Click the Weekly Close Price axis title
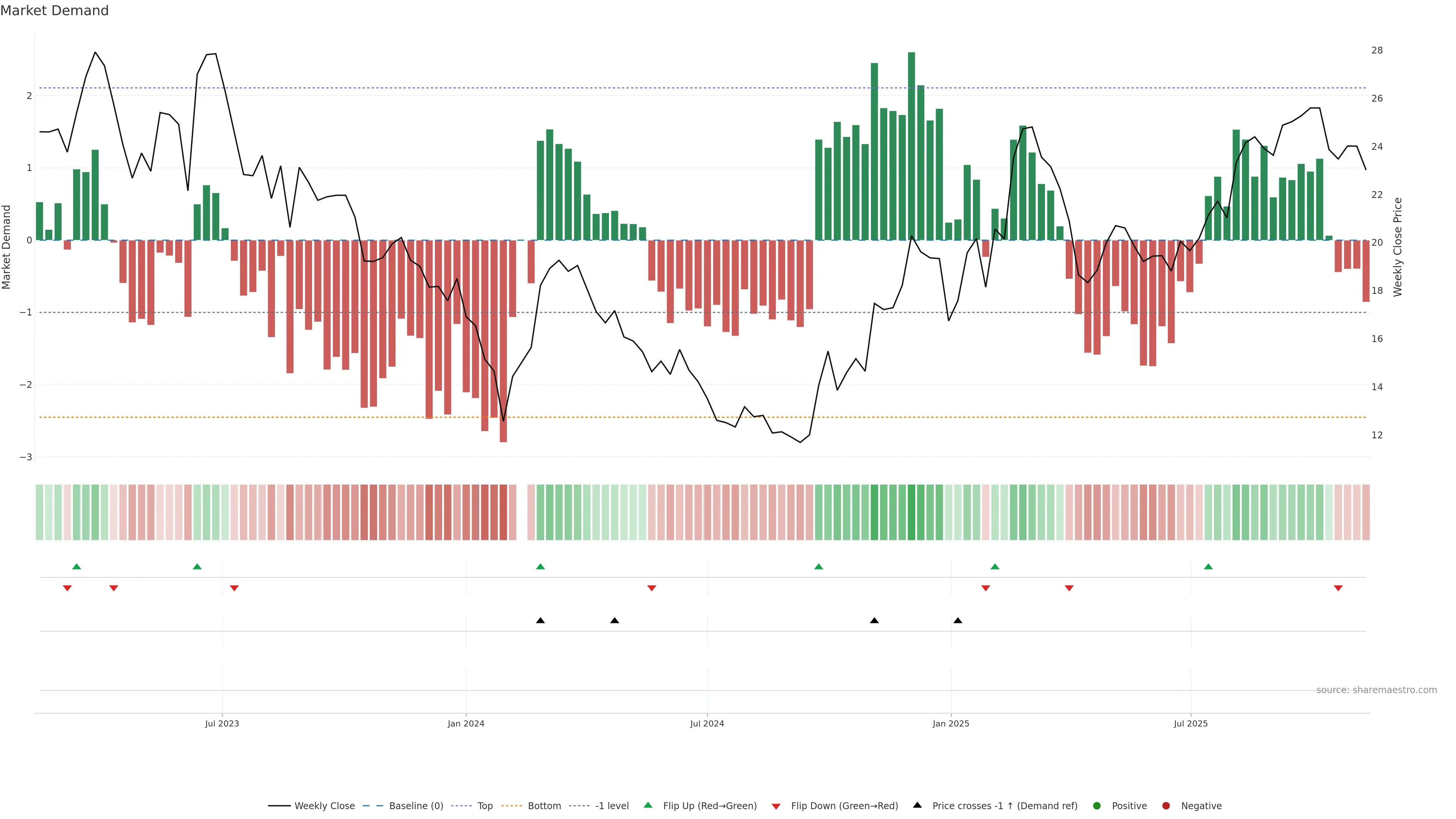Screen dimensions: 1456x819 1398,247
